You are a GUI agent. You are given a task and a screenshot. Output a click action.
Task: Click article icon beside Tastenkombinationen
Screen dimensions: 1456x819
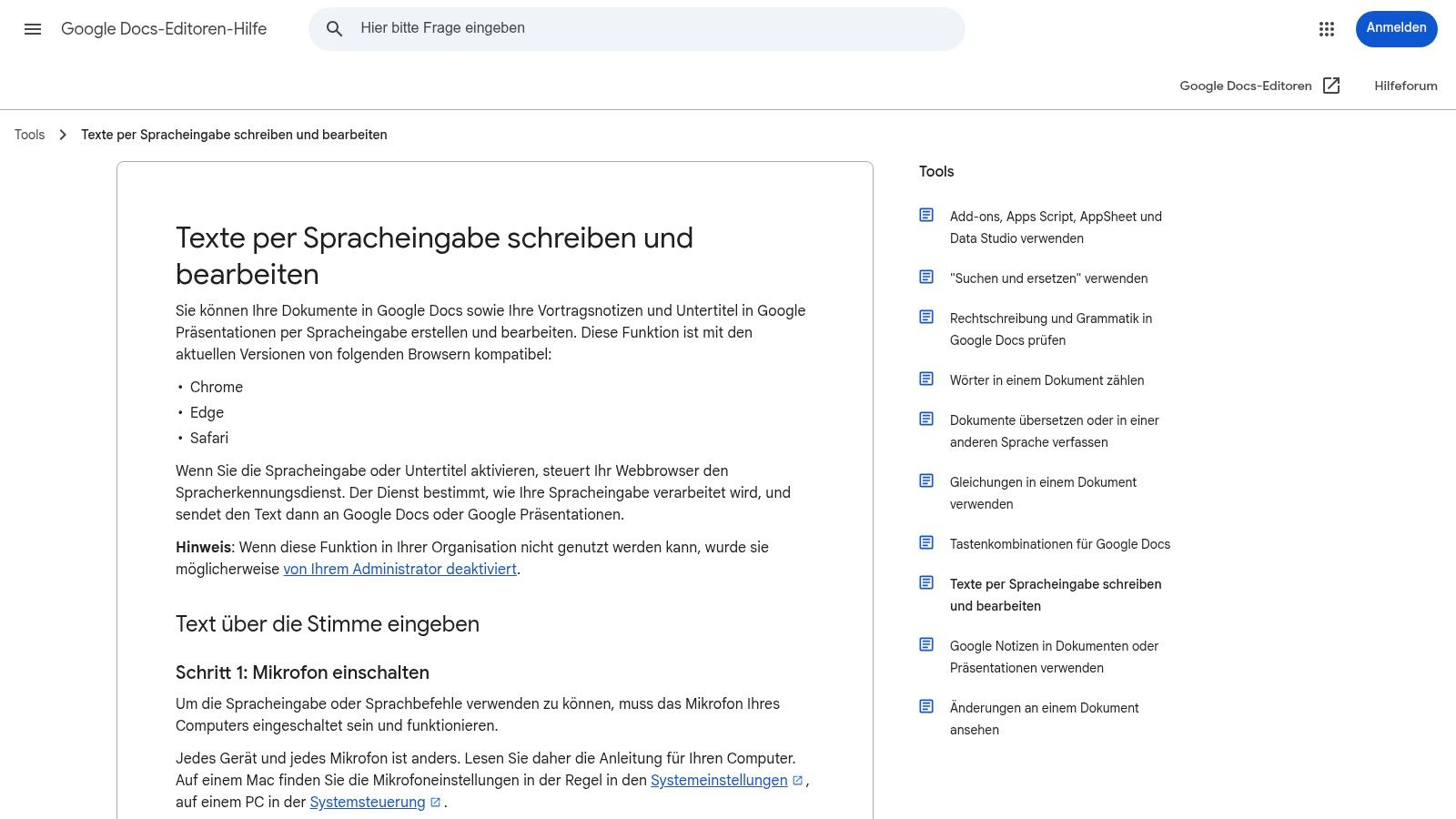tap(926, 542)
